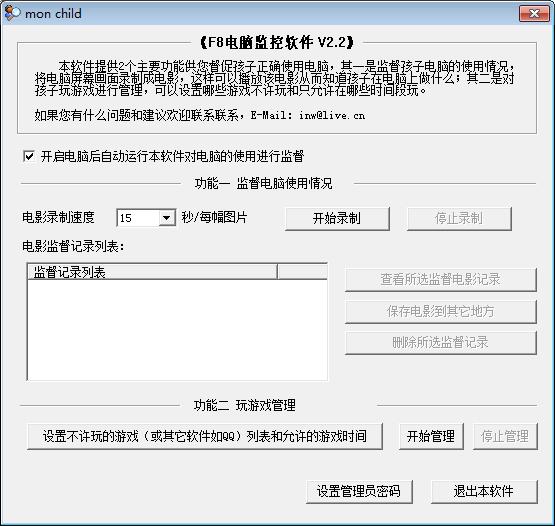
Task: Click 查看所选监督电影记录 button
Action: coord(440,279)
